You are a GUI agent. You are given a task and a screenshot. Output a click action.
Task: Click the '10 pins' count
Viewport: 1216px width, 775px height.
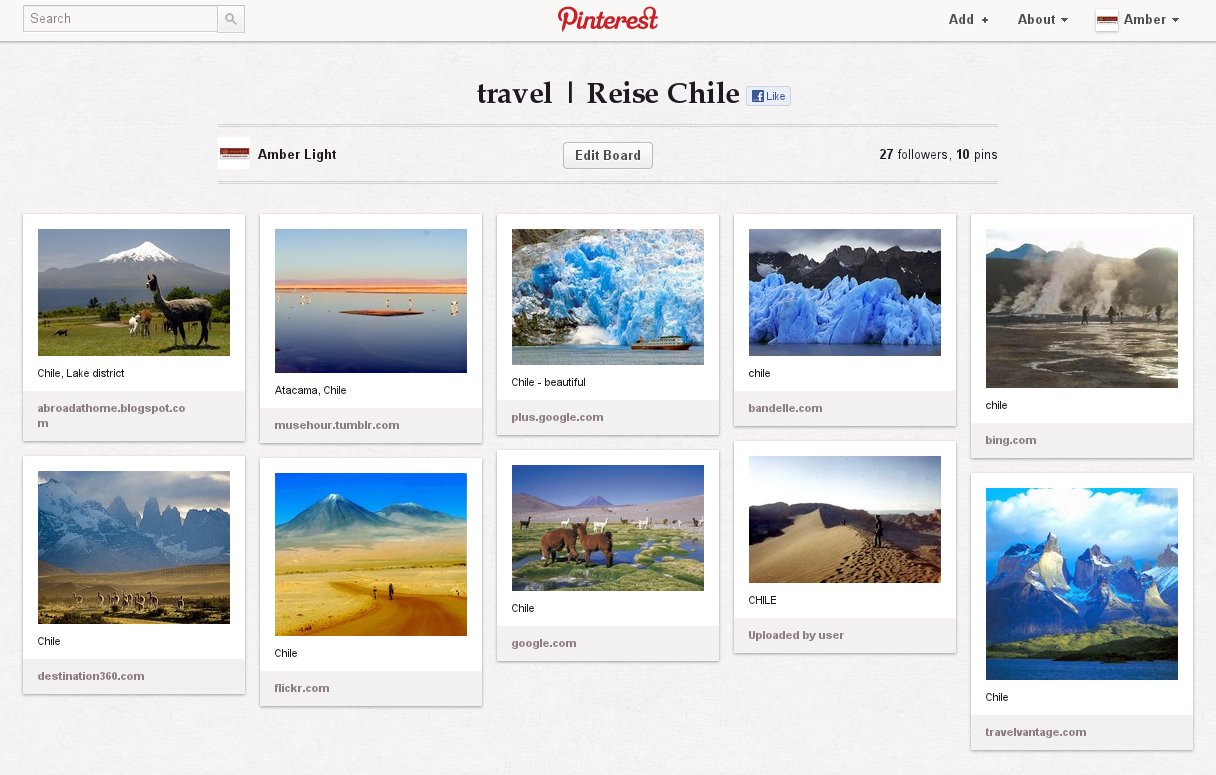pyautogui.click(x=977, y=155)
